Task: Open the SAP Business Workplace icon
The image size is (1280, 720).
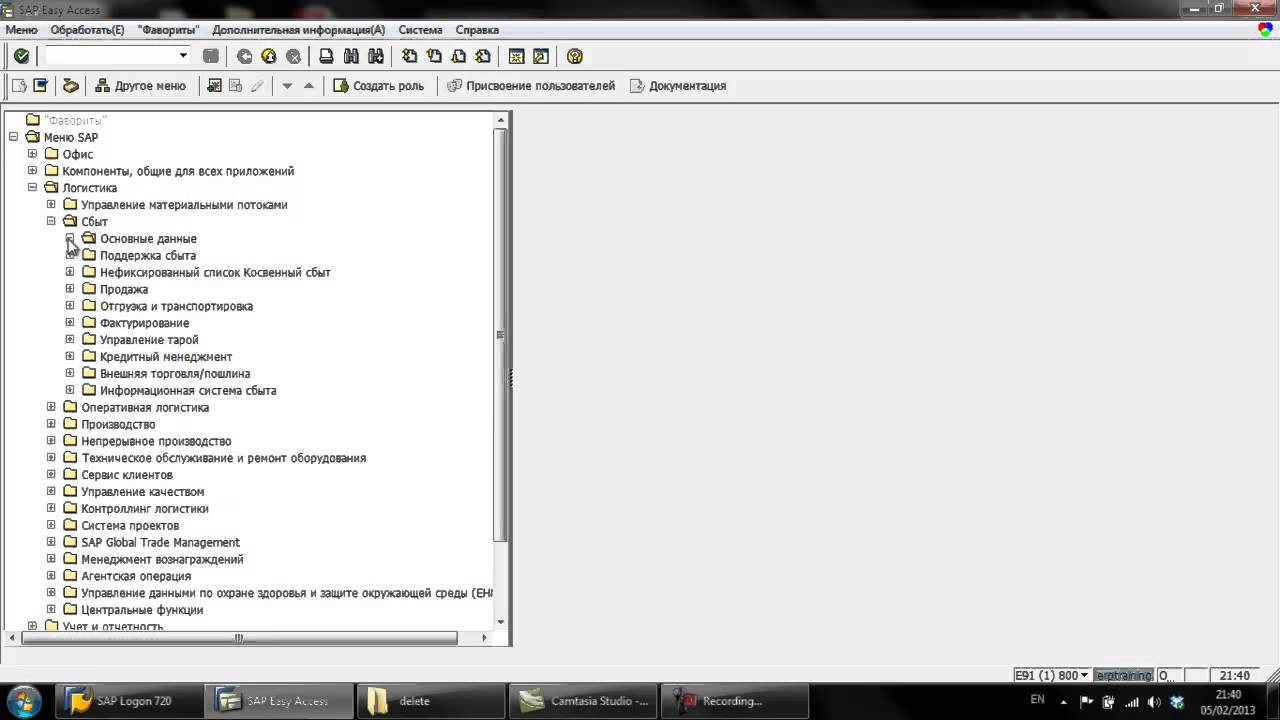Action: [x=71, y=86]
